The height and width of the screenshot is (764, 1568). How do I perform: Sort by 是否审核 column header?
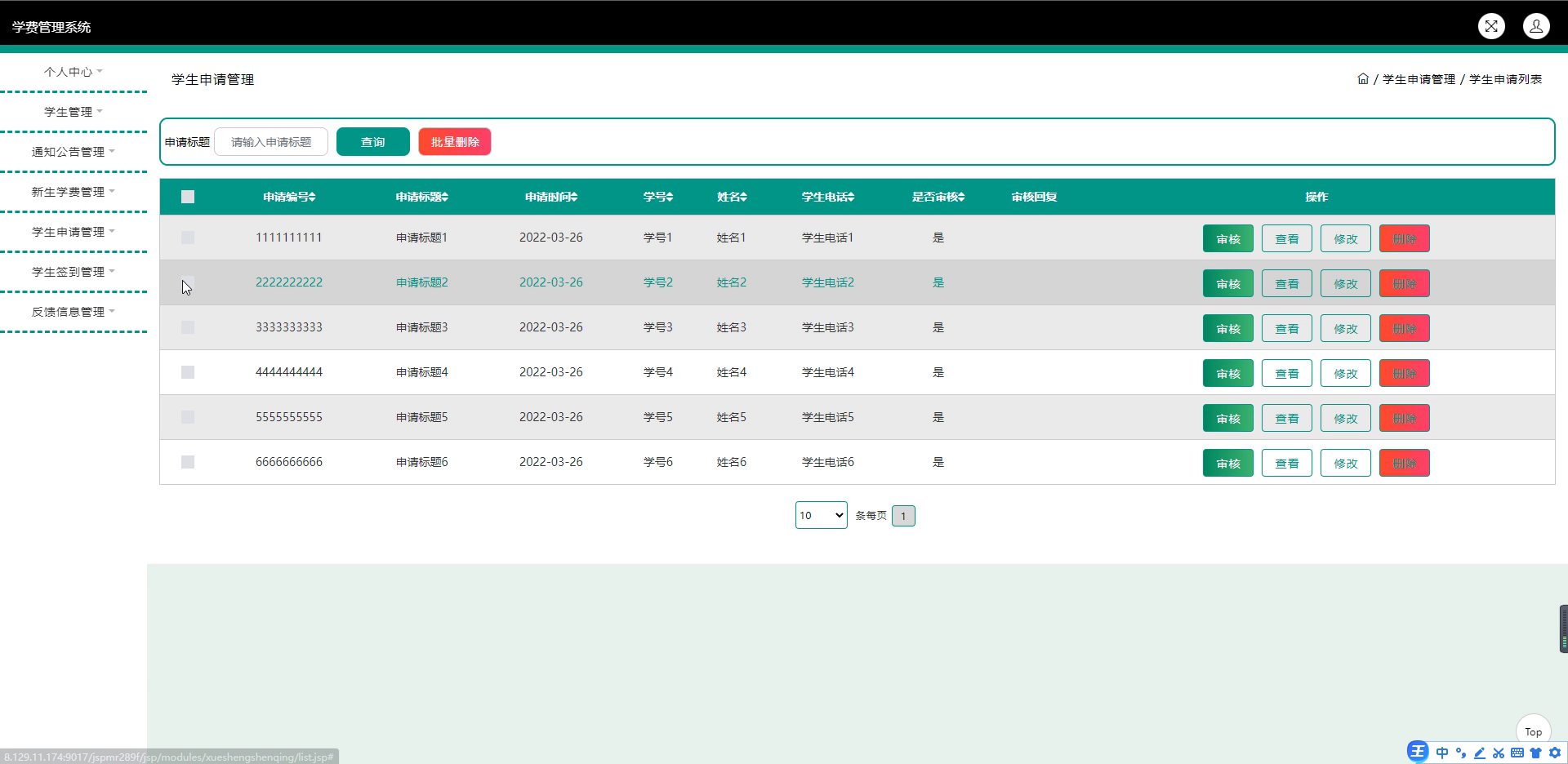938,197
